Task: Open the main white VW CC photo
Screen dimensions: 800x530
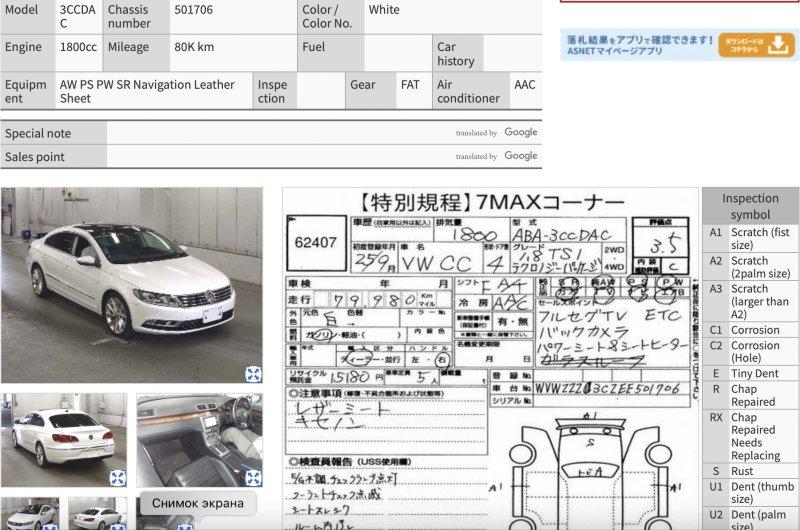Action: [130, 285]
